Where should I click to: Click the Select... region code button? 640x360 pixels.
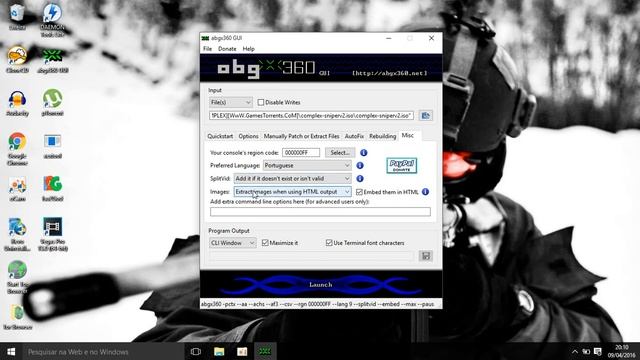point(340,153)
